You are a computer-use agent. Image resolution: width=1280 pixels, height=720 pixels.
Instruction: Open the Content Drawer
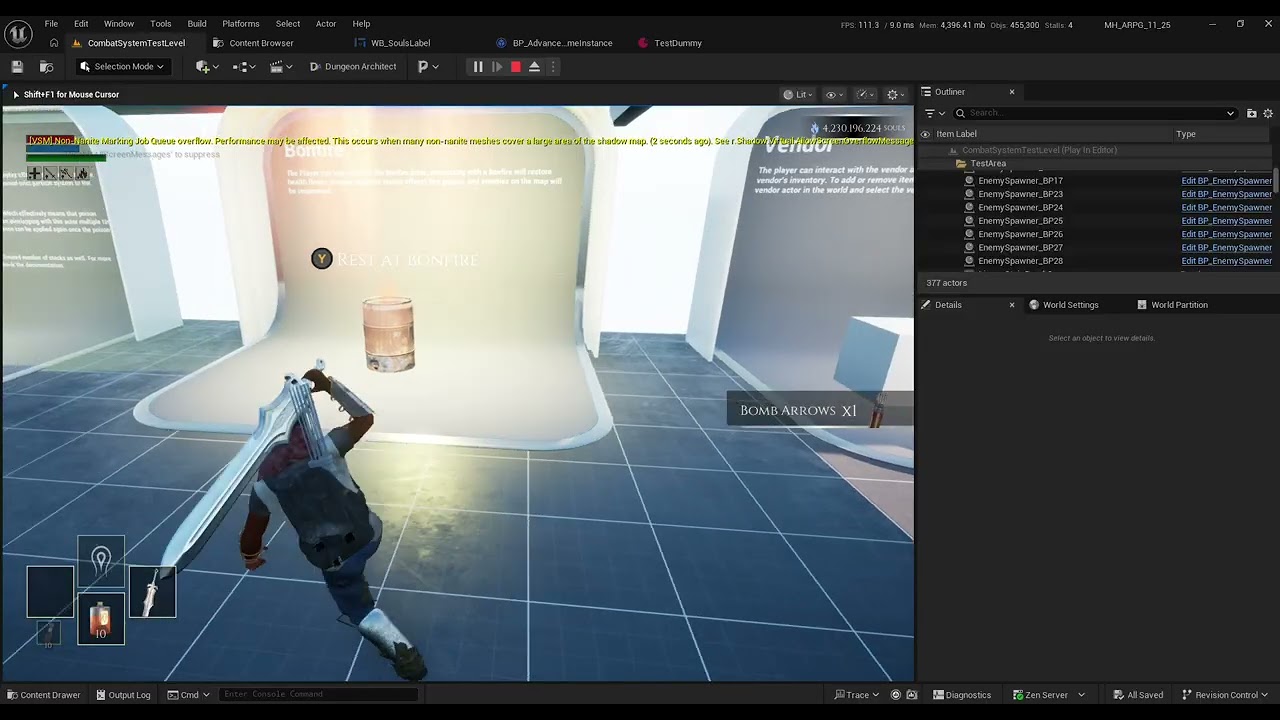click(x=44, y=695)
